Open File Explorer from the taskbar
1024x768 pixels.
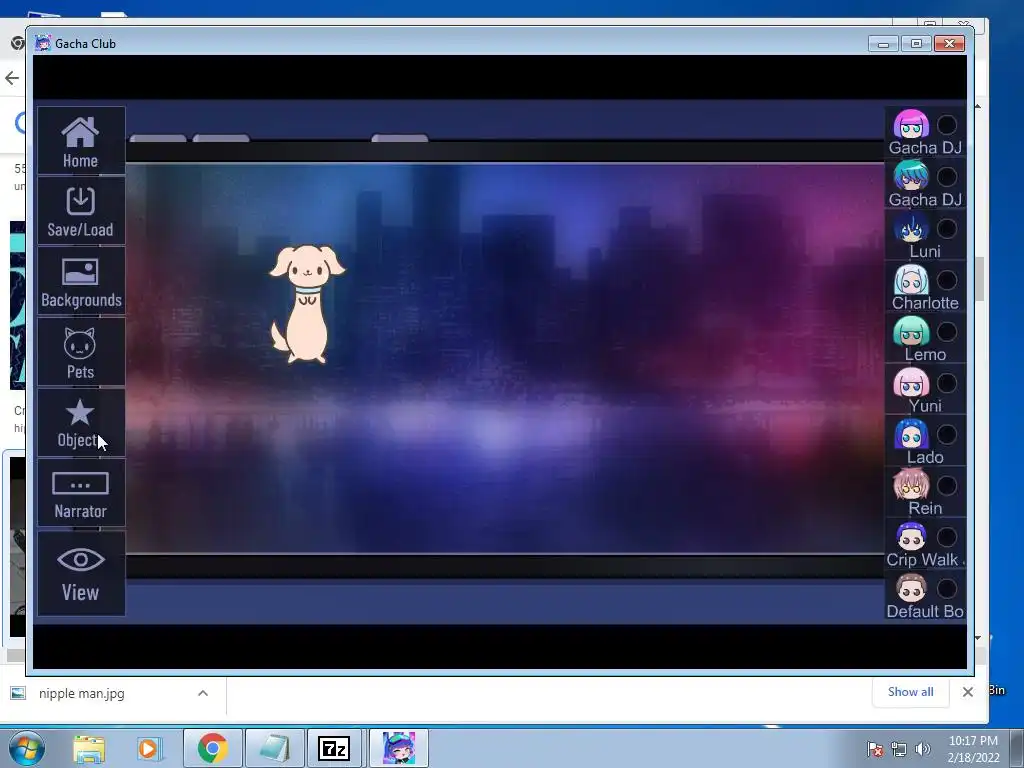[x=89, y=749]
